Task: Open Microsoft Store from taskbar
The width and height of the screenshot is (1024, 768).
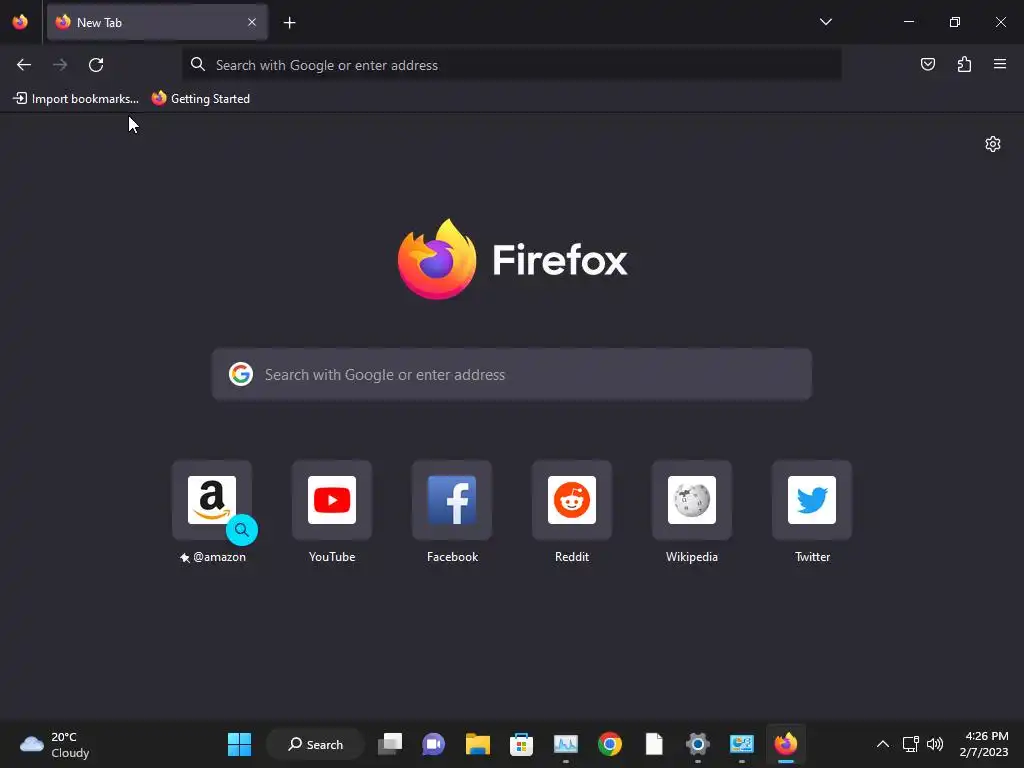Action: 521,744
